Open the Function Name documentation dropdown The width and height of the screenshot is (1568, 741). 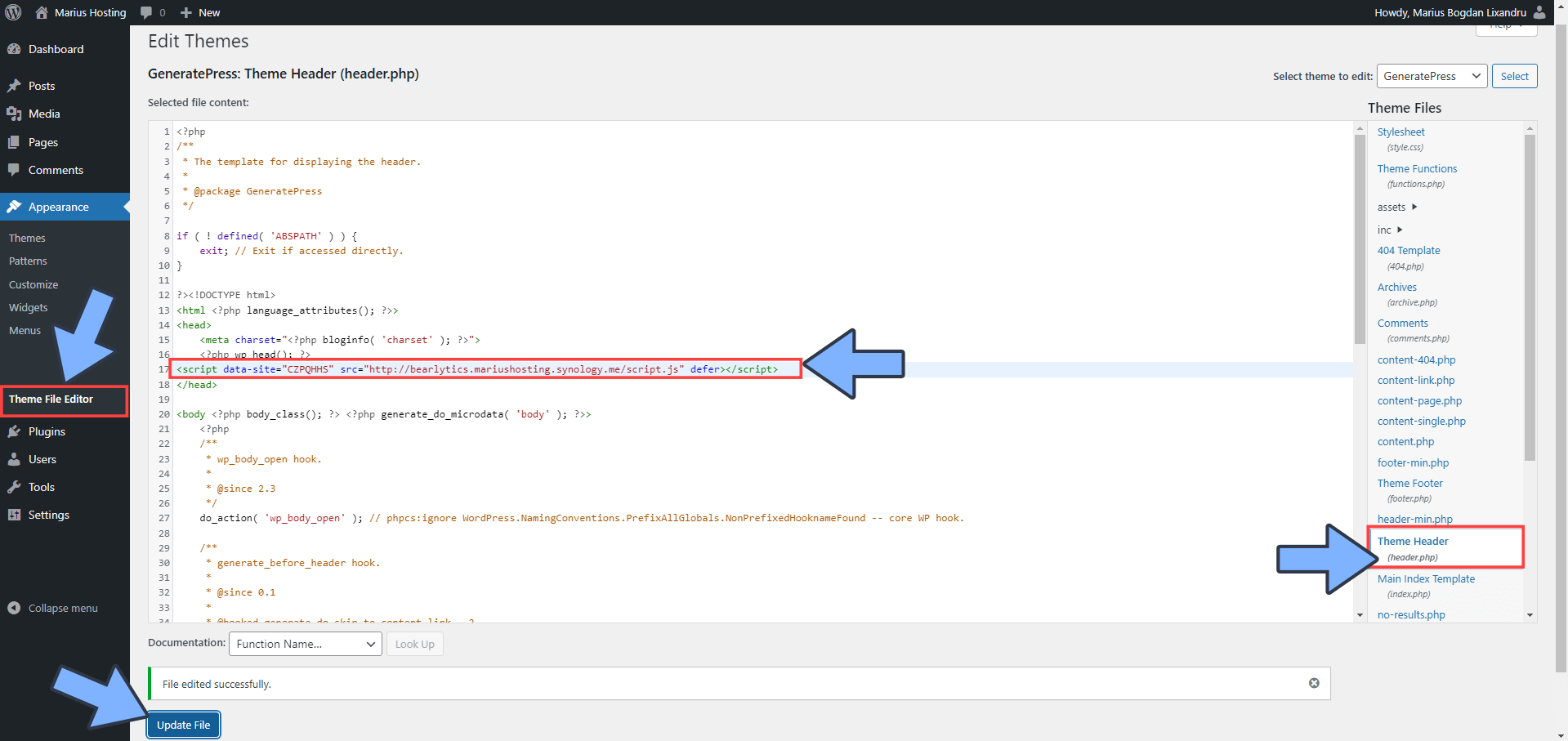(x=305, y=644)
